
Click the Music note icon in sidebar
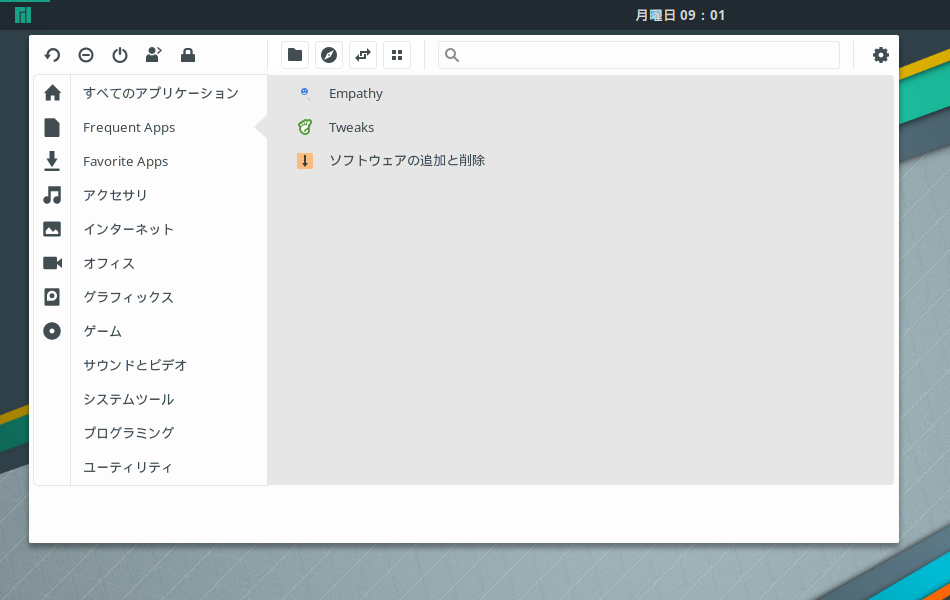(x=52, y=195)
